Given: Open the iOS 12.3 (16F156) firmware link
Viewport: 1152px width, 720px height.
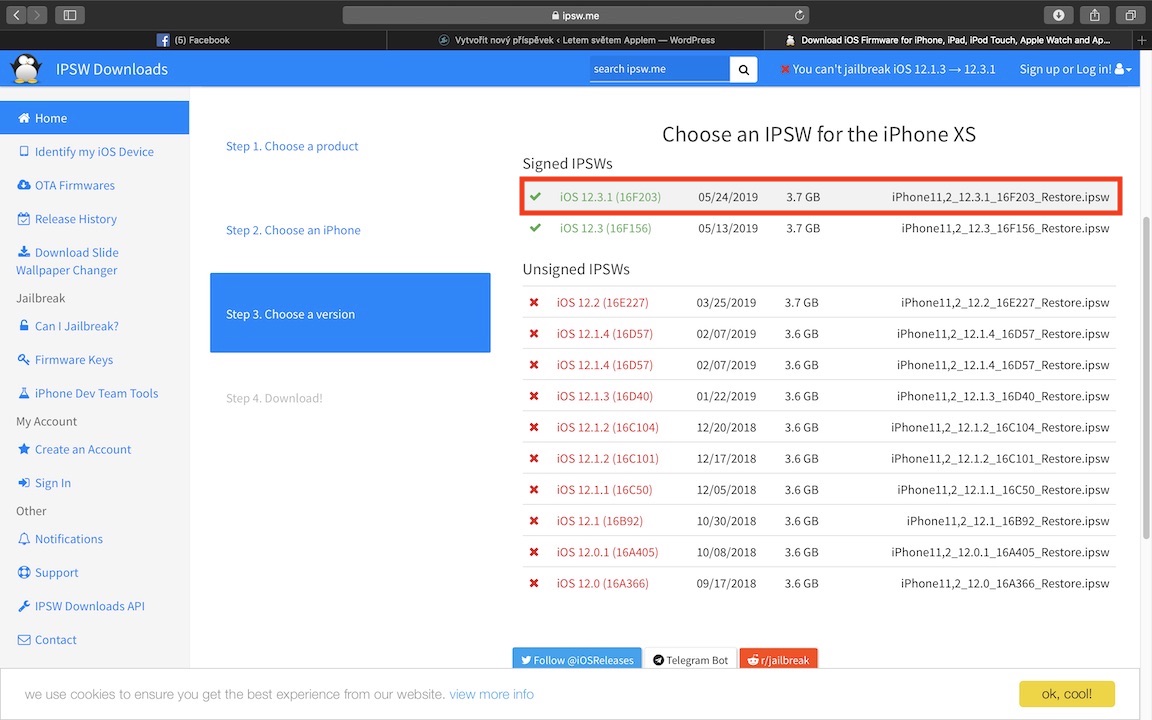Looking at the screenshot, I should click(605, 228).
